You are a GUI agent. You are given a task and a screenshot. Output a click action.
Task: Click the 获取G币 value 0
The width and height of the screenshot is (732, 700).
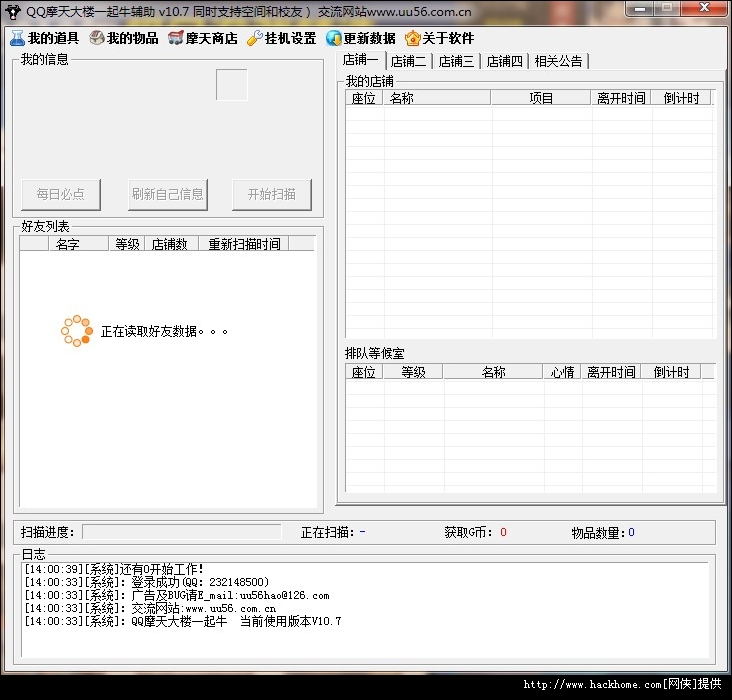(503, 532)
